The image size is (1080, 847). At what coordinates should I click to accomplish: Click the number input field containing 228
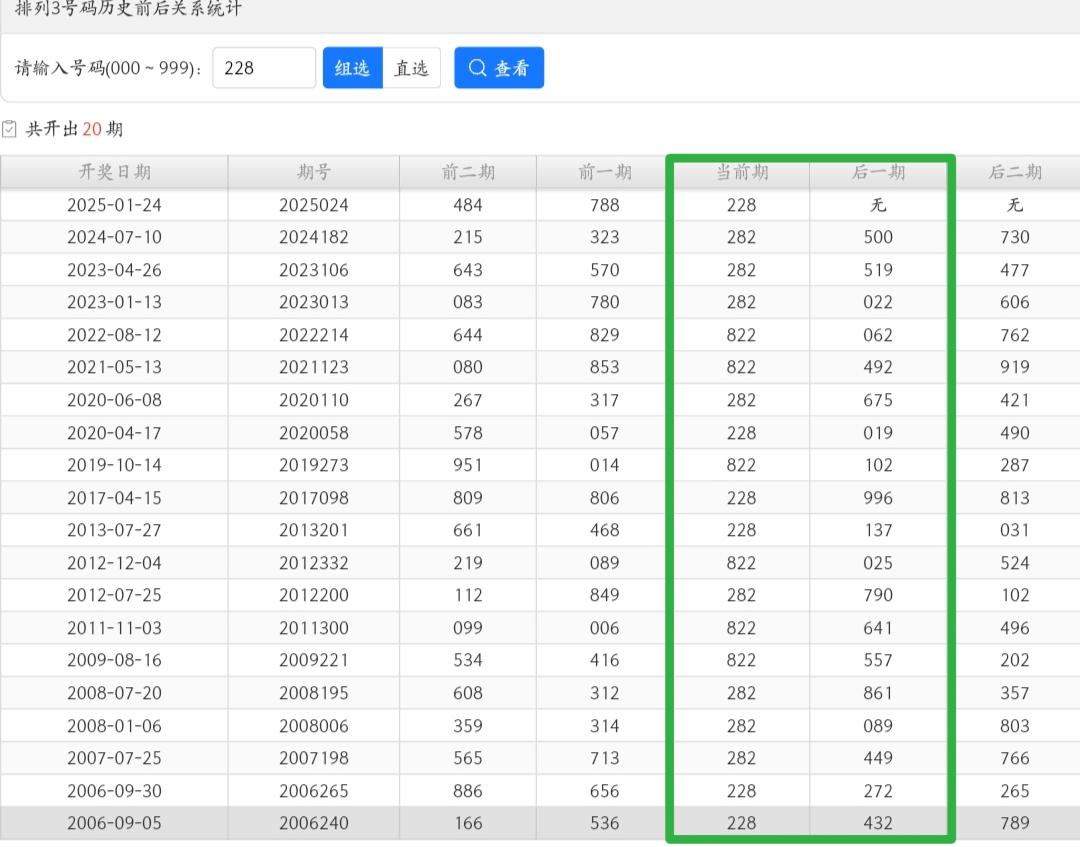(264, 68)
